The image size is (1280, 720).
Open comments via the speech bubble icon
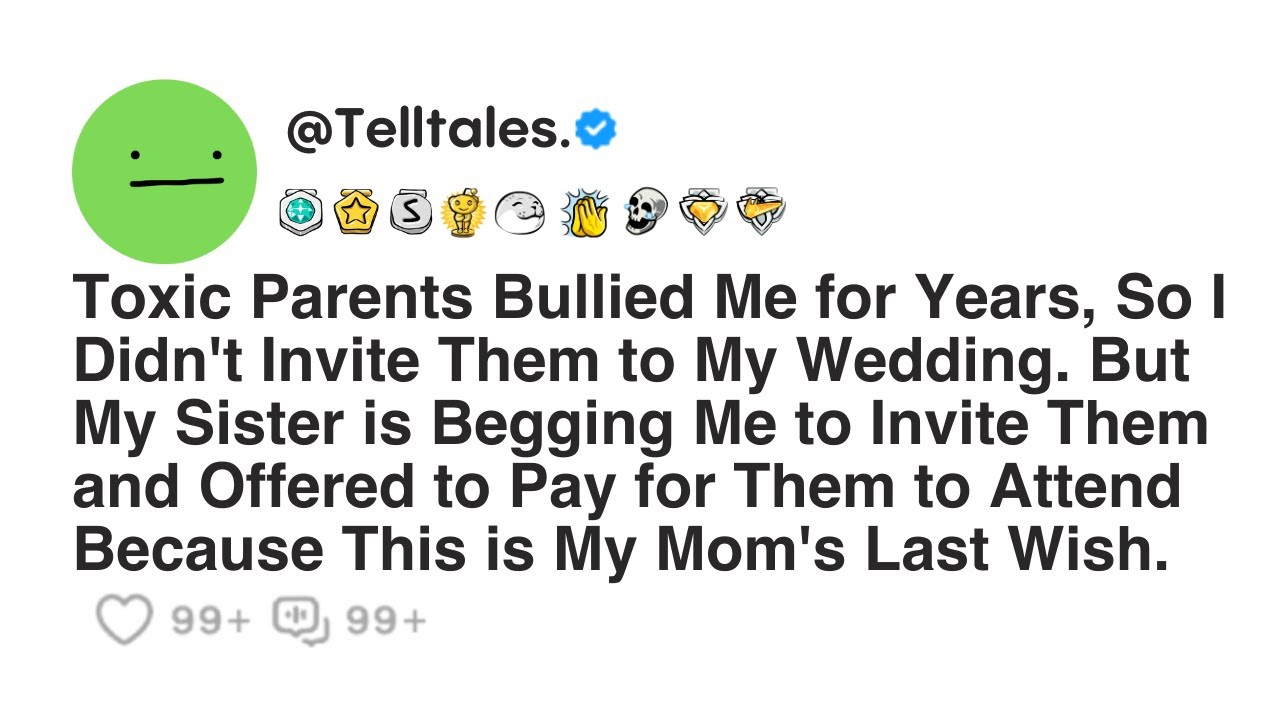pyautogui.click(x=301, y=620)
